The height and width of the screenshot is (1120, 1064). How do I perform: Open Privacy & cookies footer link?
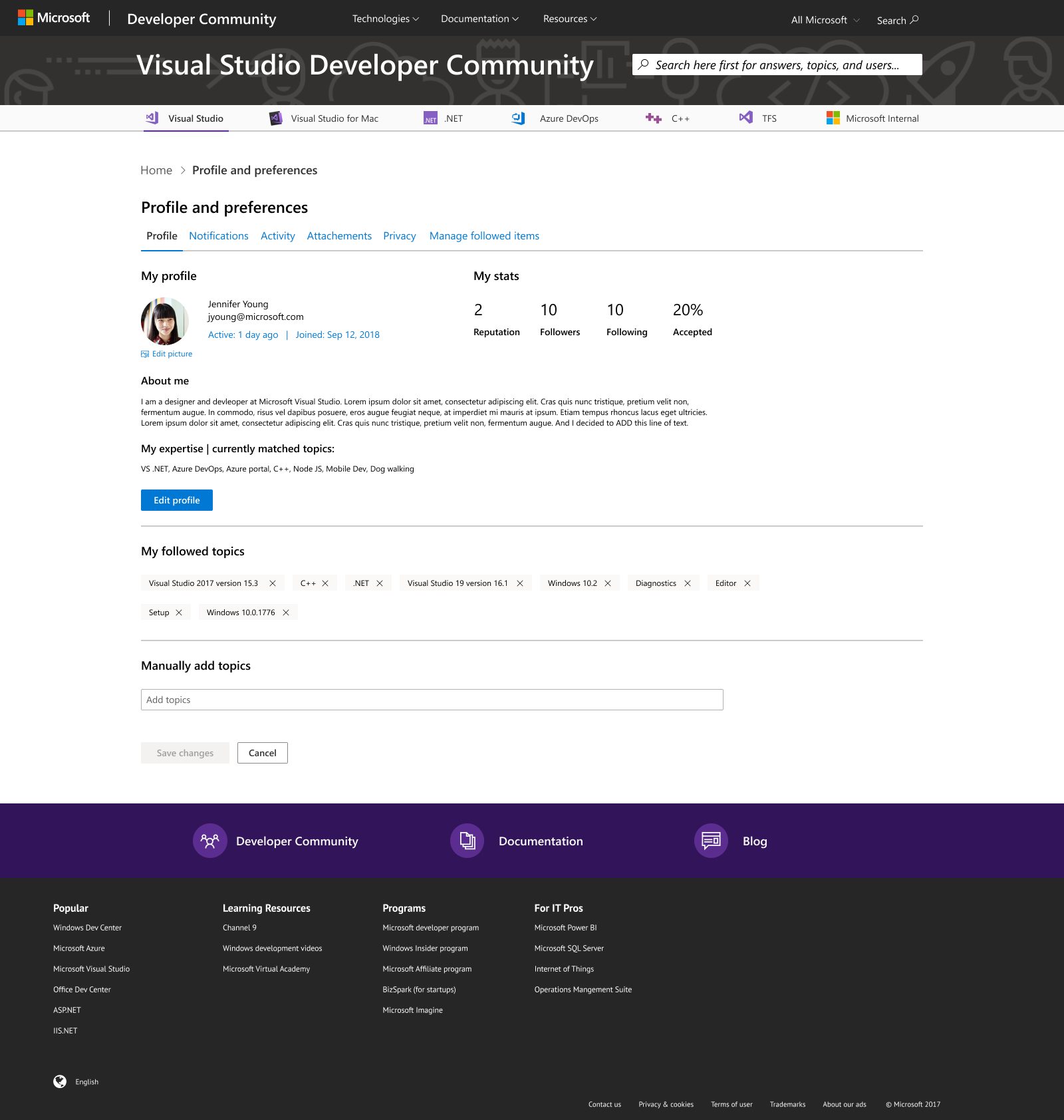(x=666, y=1105)
